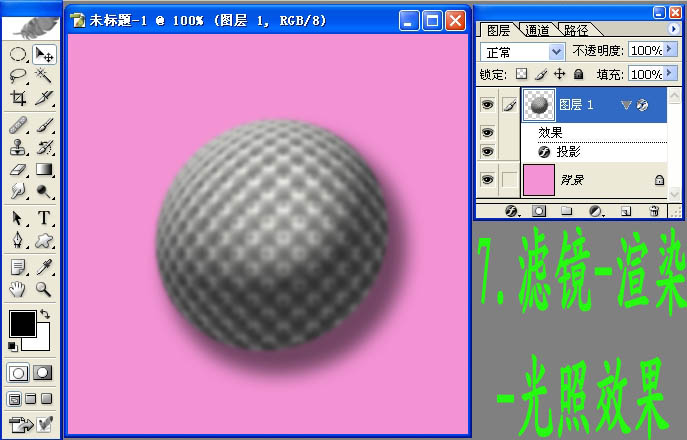Select the Hand tool
Image resolution: width=687 pixels, height=440 pixels.
[18, 289]
